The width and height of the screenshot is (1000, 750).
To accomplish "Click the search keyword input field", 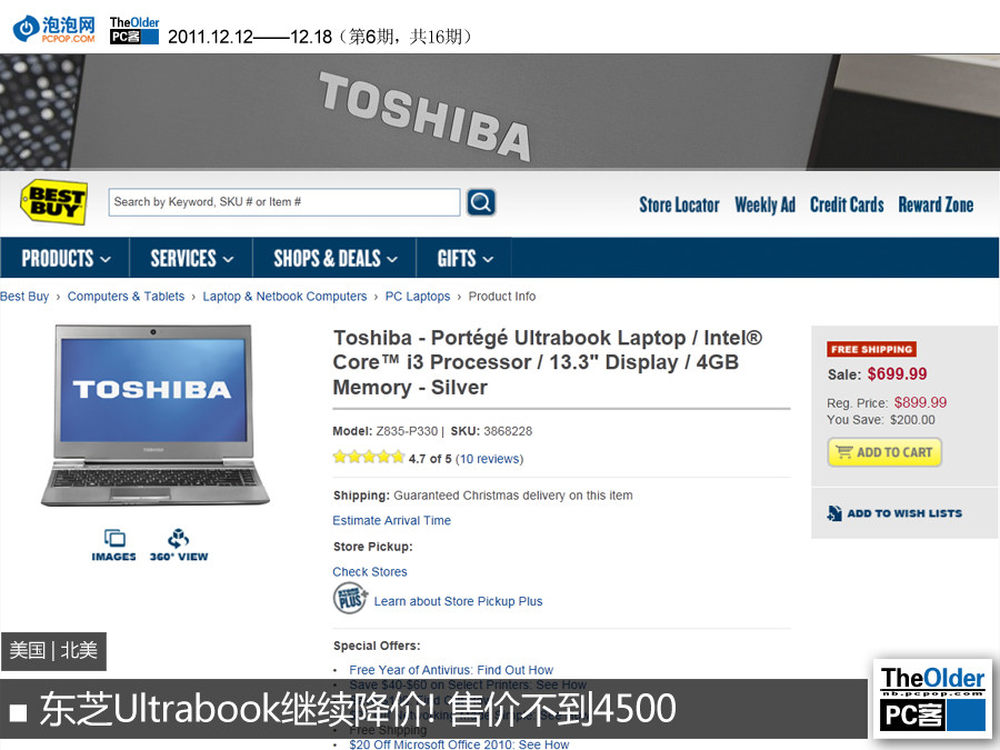I will [x=284, y=202].
